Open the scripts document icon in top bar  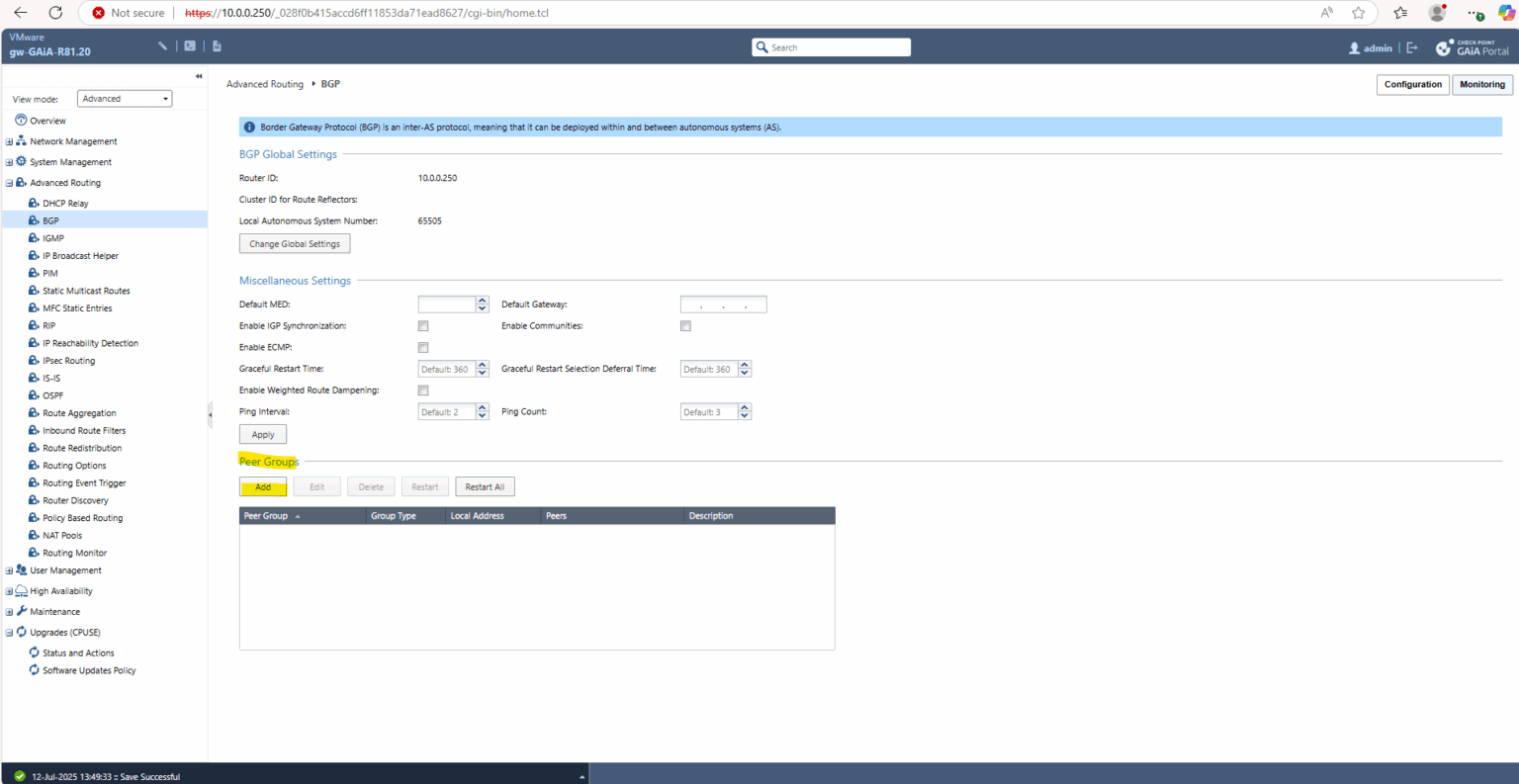click(217, 45)
